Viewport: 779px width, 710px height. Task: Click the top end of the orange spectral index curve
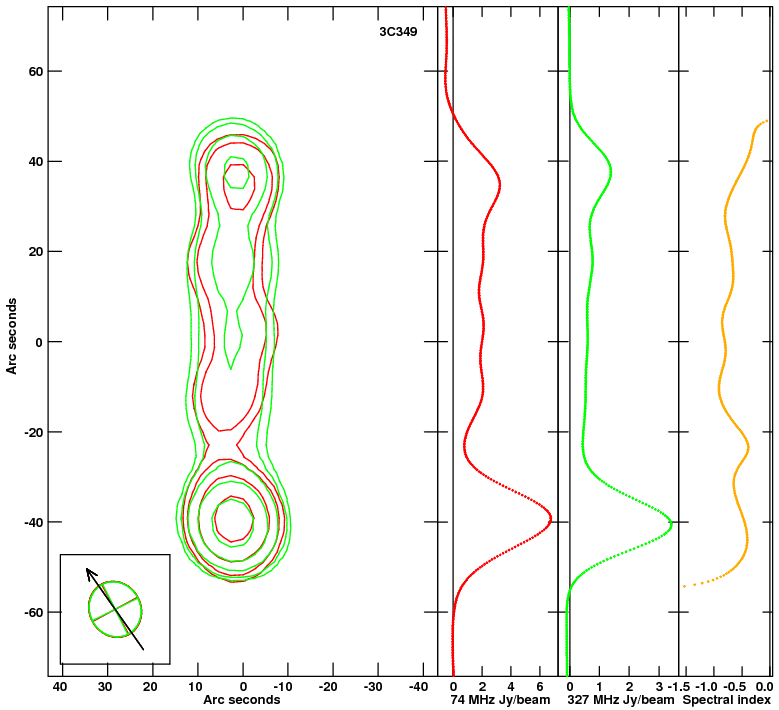pos(767,121)
